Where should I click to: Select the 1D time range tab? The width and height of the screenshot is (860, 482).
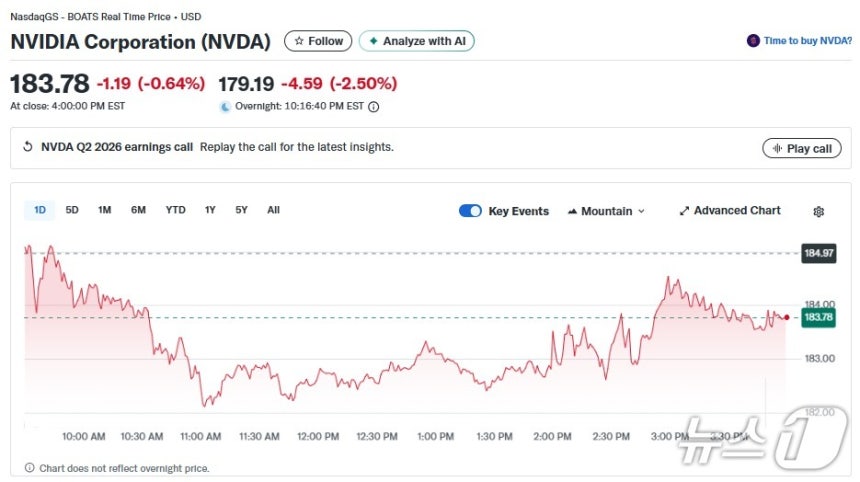(40, 210)
